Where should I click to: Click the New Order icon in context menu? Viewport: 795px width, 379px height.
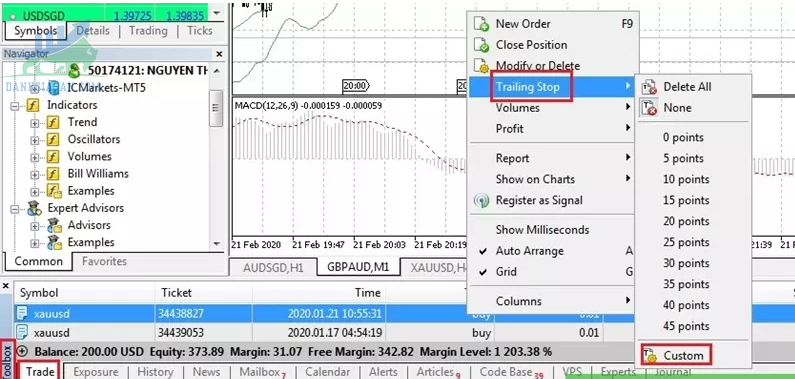pyautogui.click(x=481, y=24)
